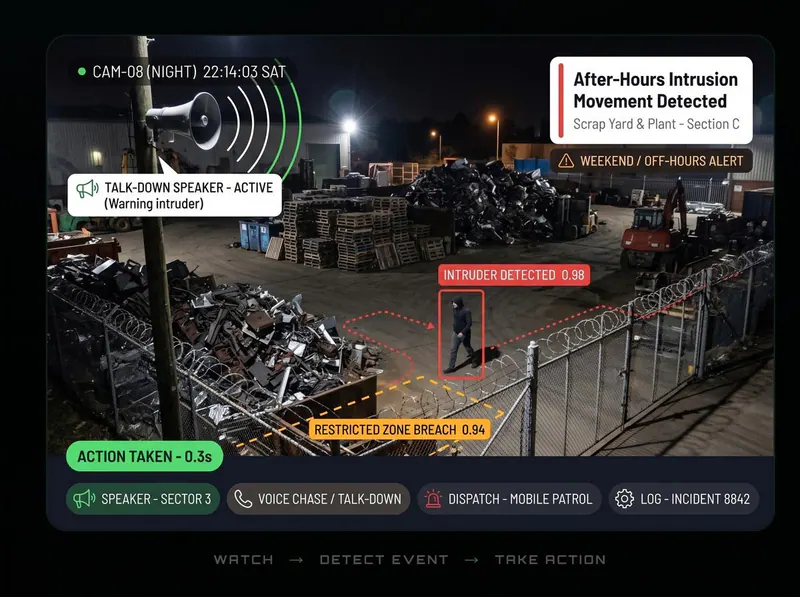Viewport: 800px width, 597px height.
Task: Click the Talk-Down Speaker - Active callout
Action: pyautogui.click(x=174, y=195)
